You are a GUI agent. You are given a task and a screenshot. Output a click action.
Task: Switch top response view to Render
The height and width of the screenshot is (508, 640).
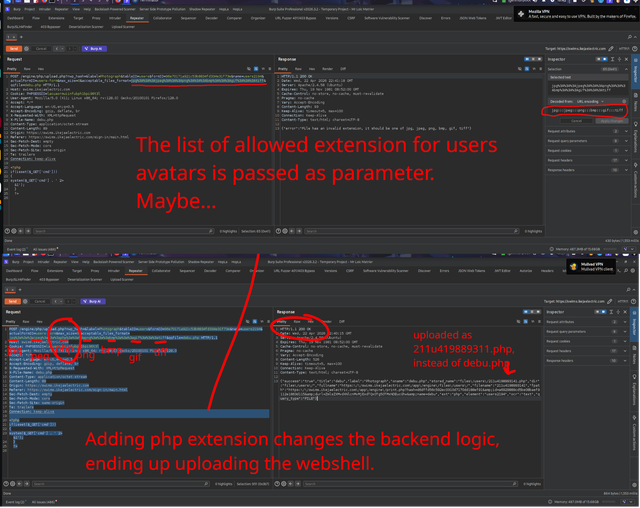pos(327,69)
